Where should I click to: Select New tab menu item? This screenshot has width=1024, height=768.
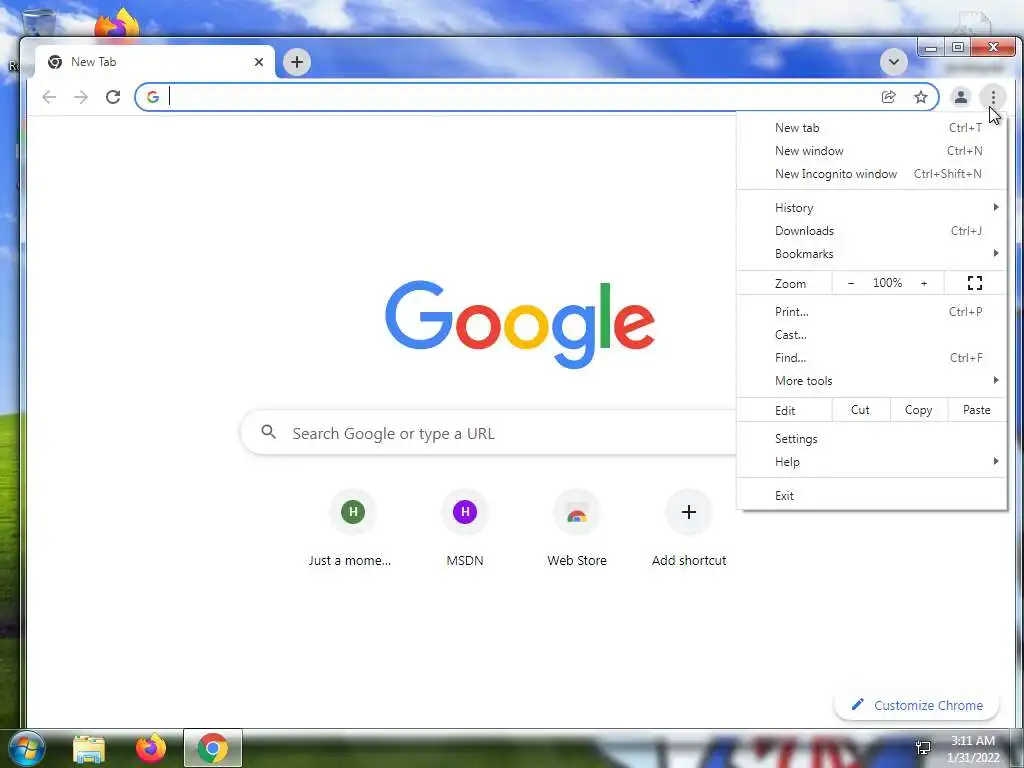872,128
